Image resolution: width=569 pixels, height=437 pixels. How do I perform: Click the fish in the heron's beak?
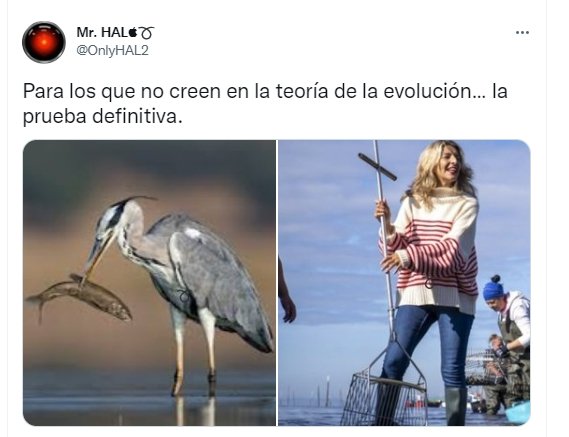(80, 297)
